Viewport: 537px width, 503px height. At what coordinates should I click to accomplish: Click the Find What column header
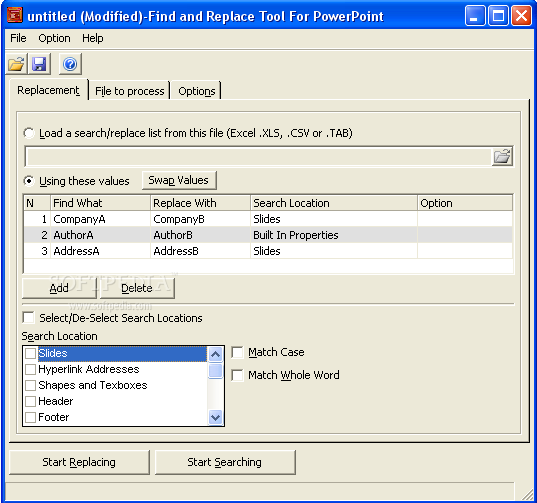click(100, 203)
